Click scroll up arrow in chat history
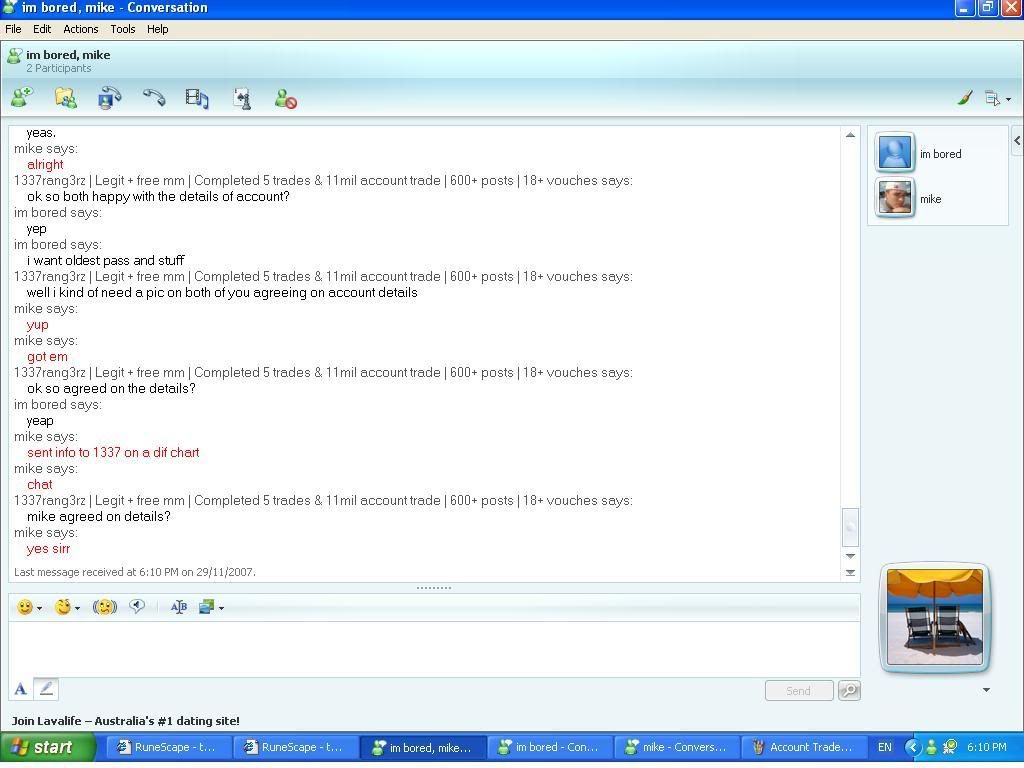The image size is (1024, 768). (x=850, y=135)
